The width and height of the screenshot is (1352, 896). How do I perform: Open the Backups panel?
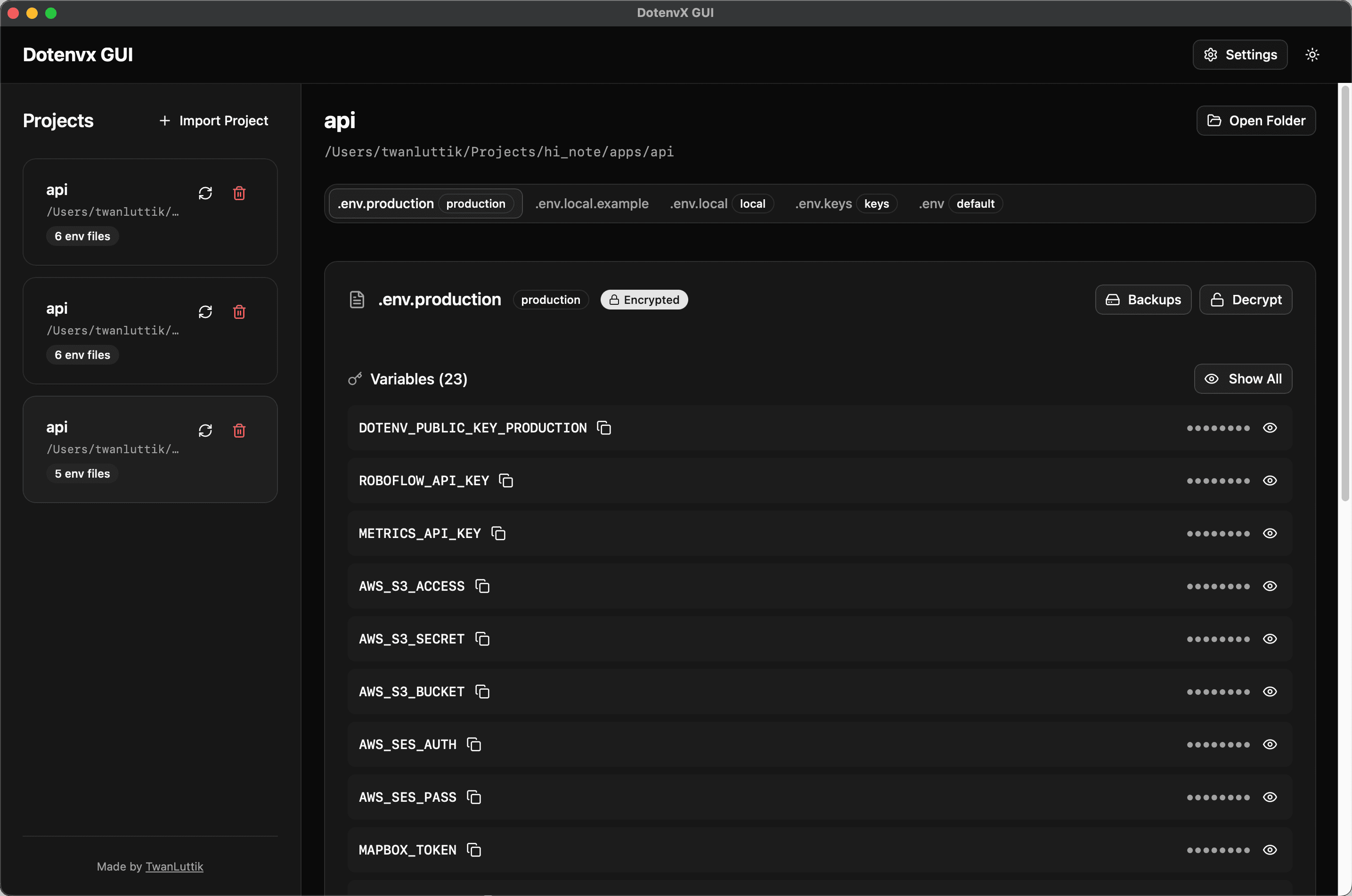point(1143,300)
